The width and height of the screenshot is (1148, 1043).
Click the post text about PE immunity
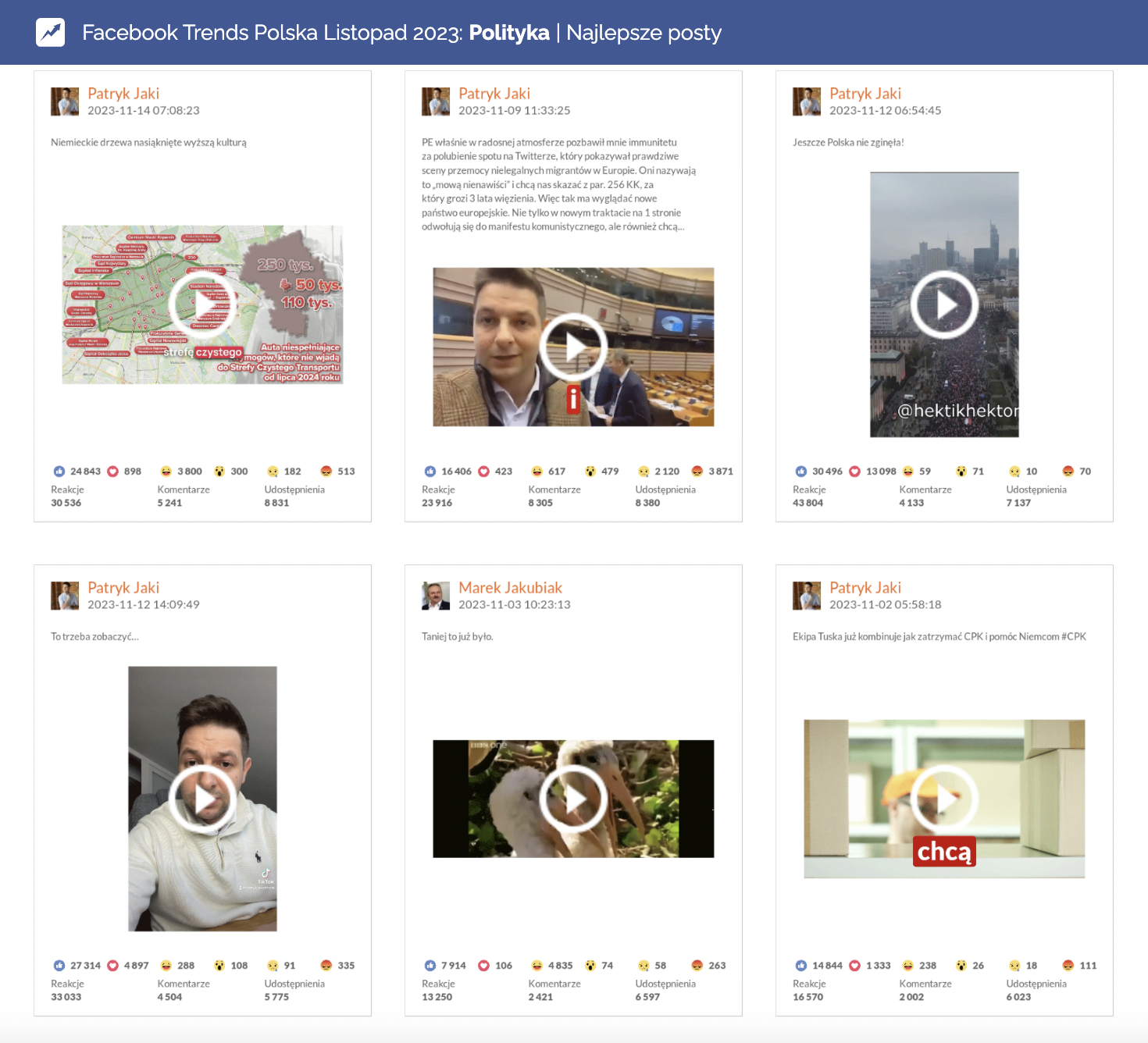(558, 185)
